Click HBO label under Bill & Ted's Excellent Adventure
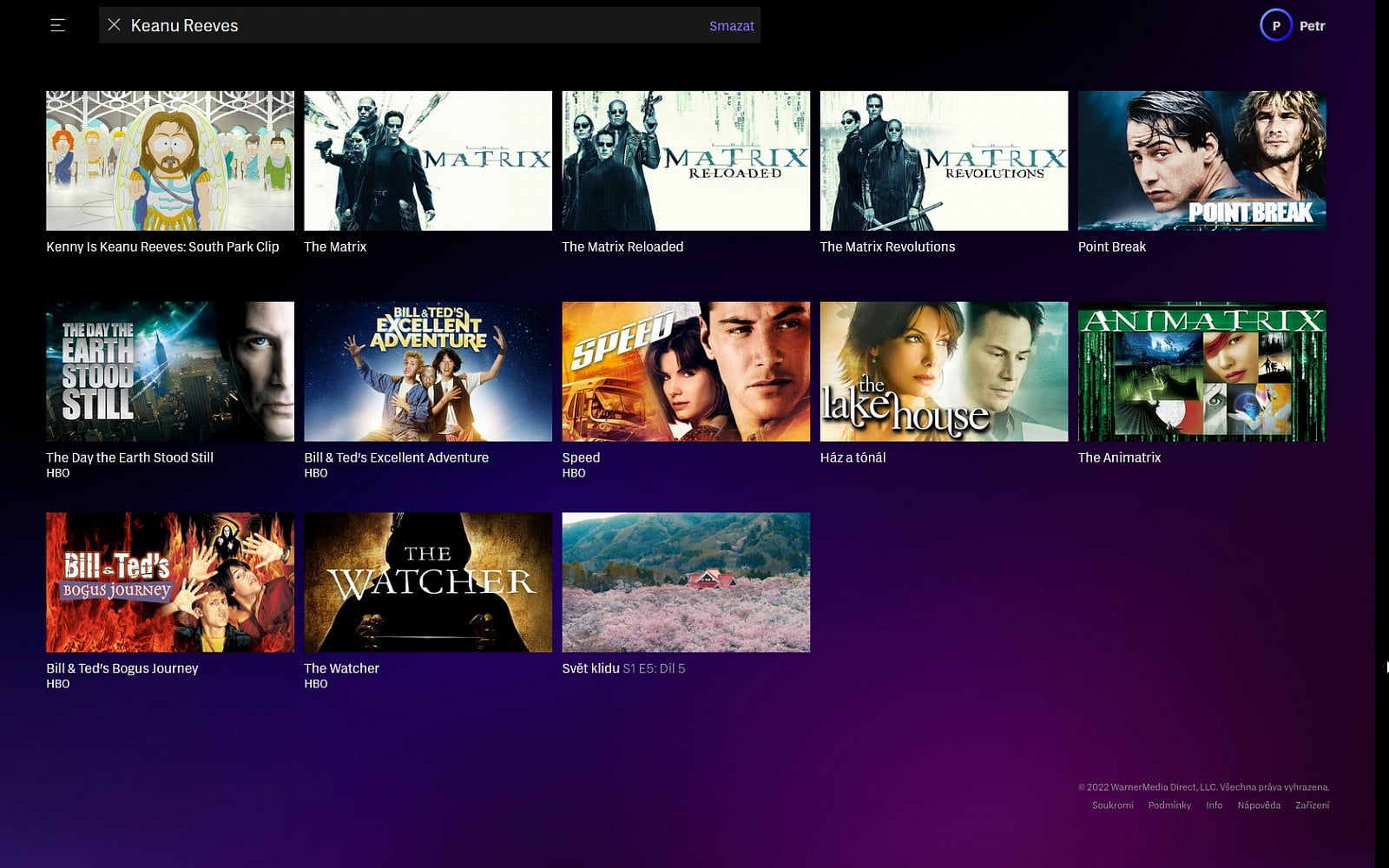 pos(316,473)
